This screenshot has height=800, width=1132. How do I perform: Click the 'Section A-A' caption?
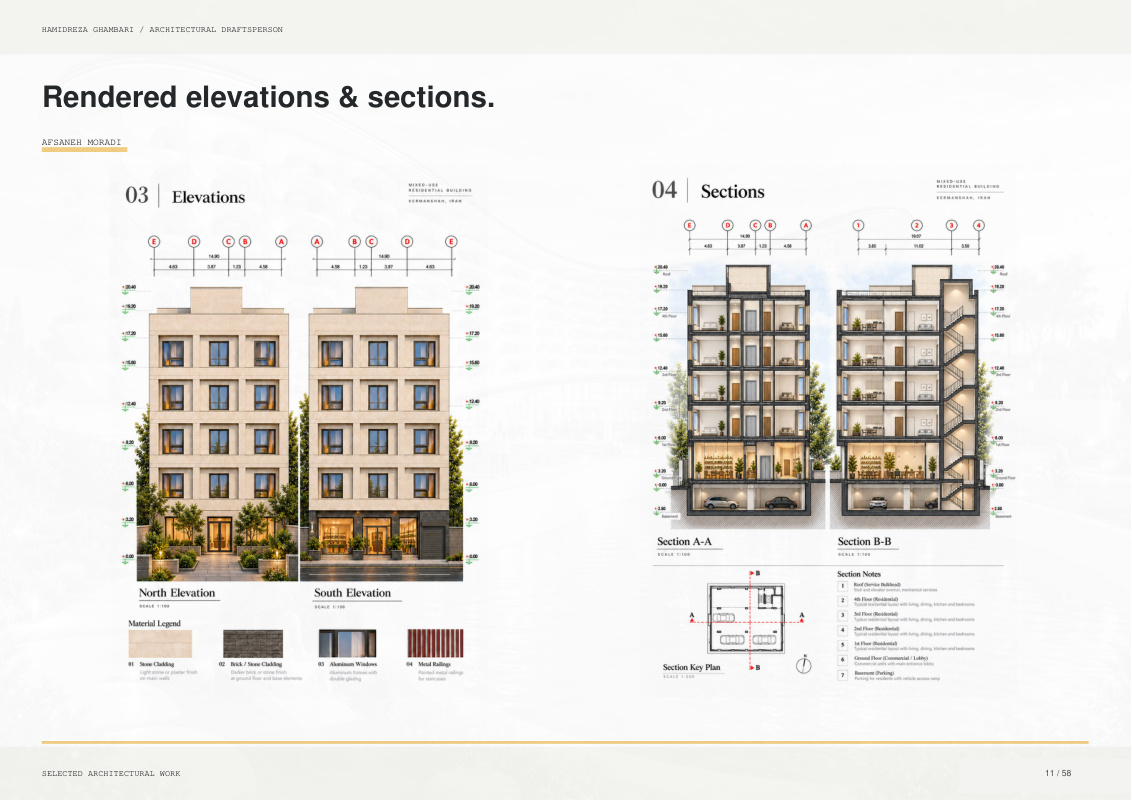684,542
